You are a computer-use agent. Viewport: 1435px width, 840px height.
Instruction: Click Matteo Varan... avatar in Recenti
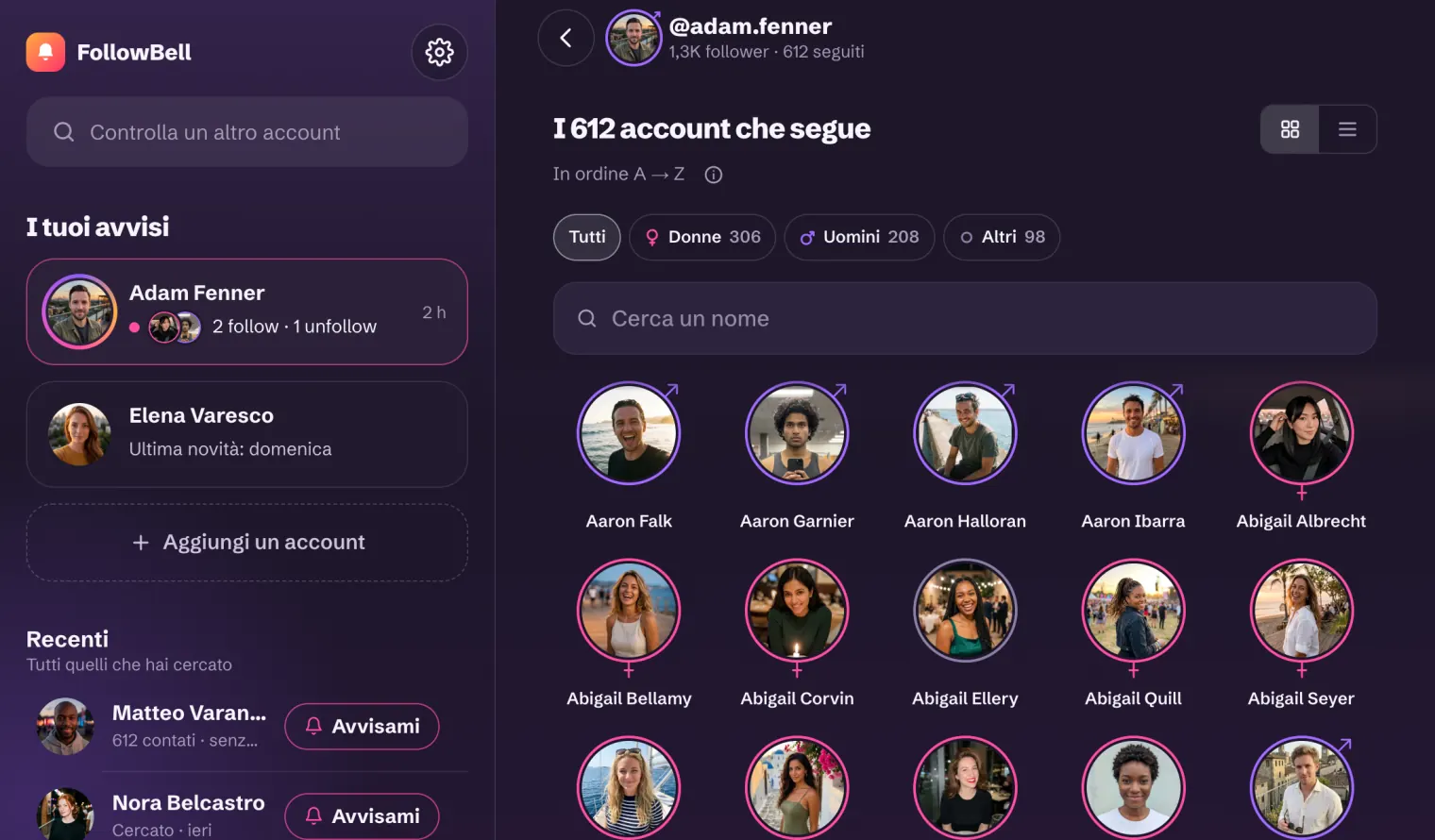coord(65,727)
